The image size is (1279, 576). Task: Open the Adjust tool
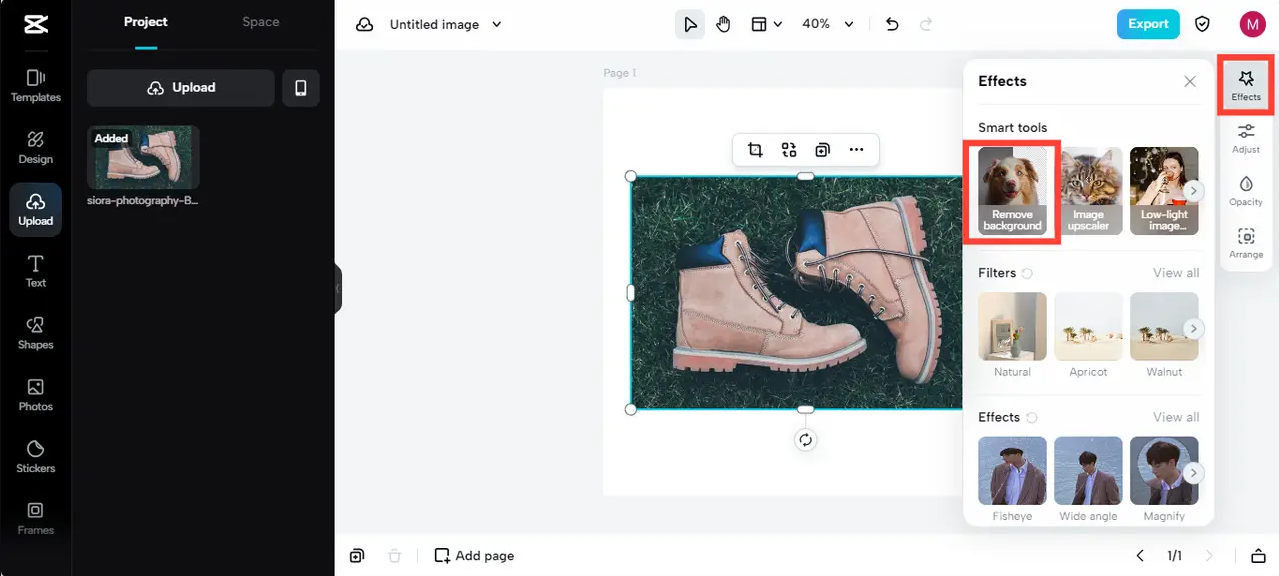(x=1246, y=138)
